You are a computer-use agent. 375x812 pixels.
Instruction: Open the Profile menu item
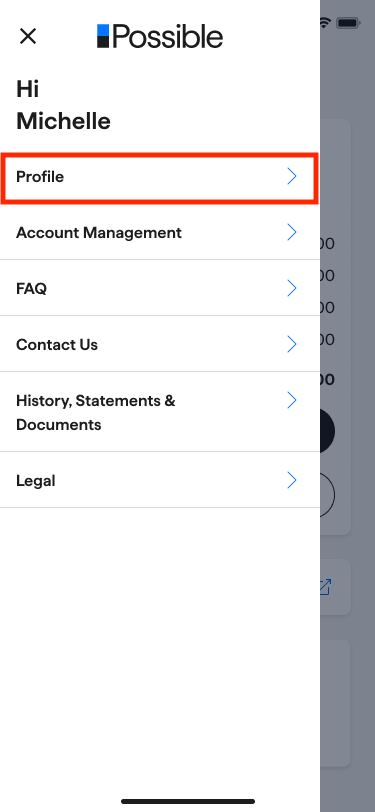coord(160,178)
